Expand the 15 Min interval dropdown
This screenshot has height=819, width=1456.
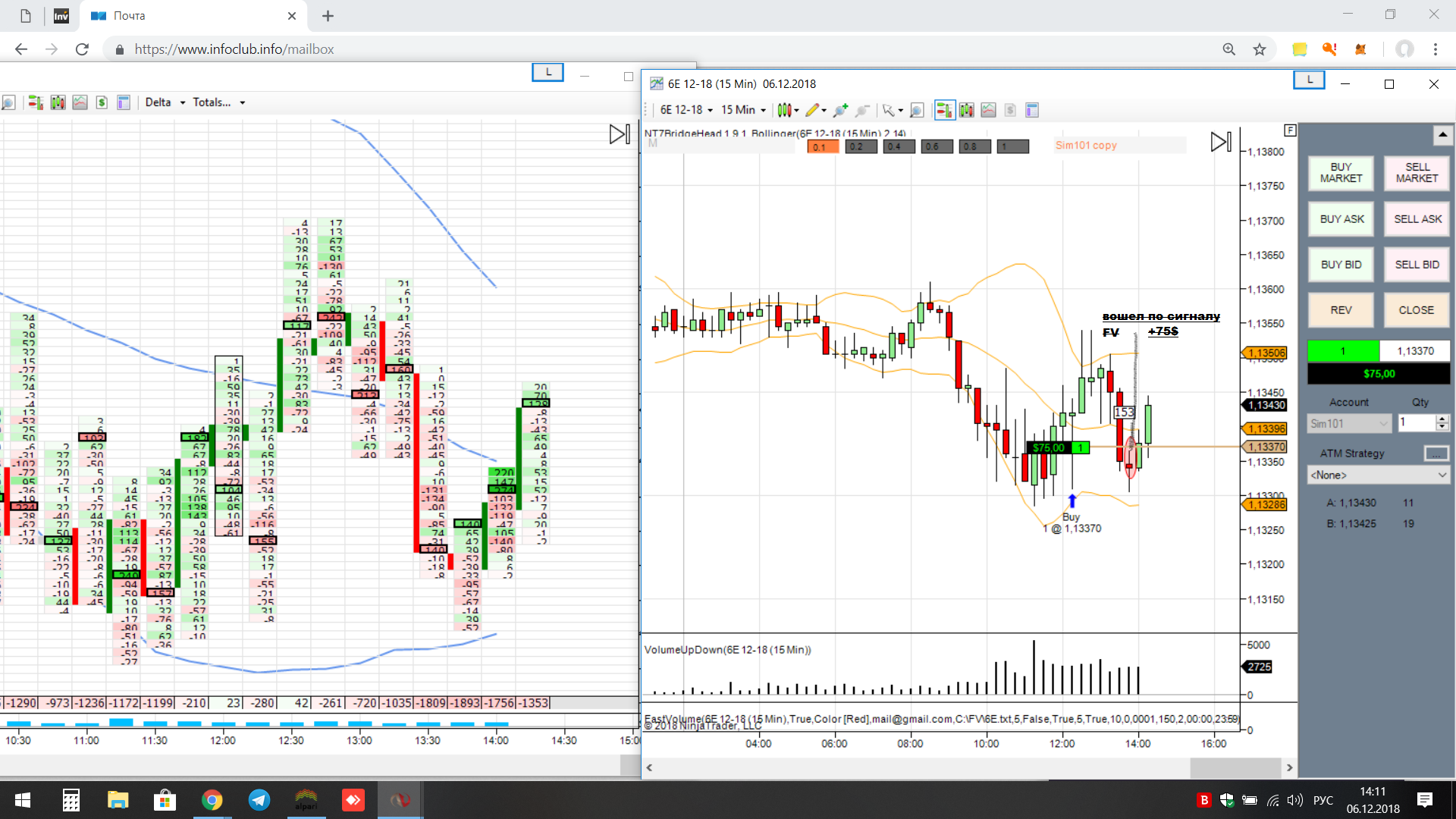pyautogui.click(x=743, y=110)
